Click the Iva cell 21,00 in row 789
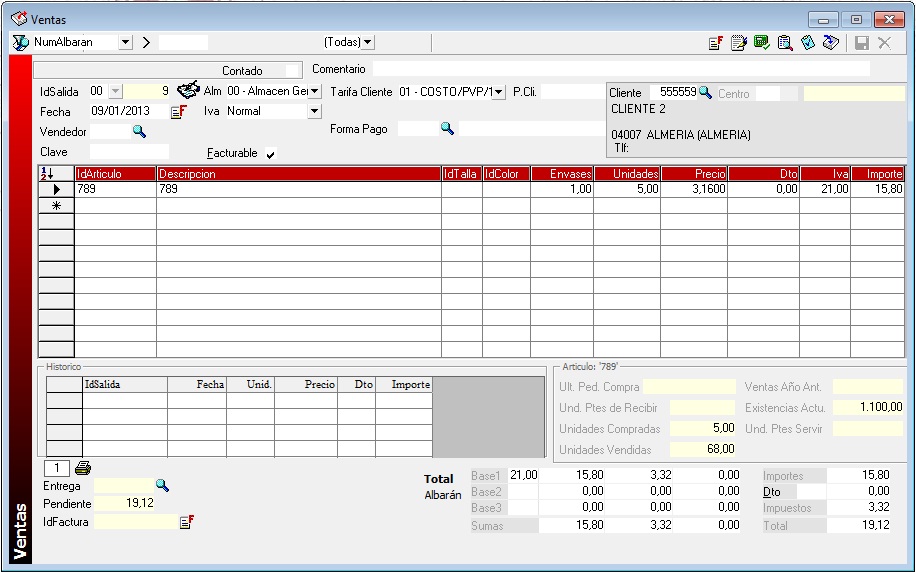This screenshot has width=916, height=572. point(825,189)
